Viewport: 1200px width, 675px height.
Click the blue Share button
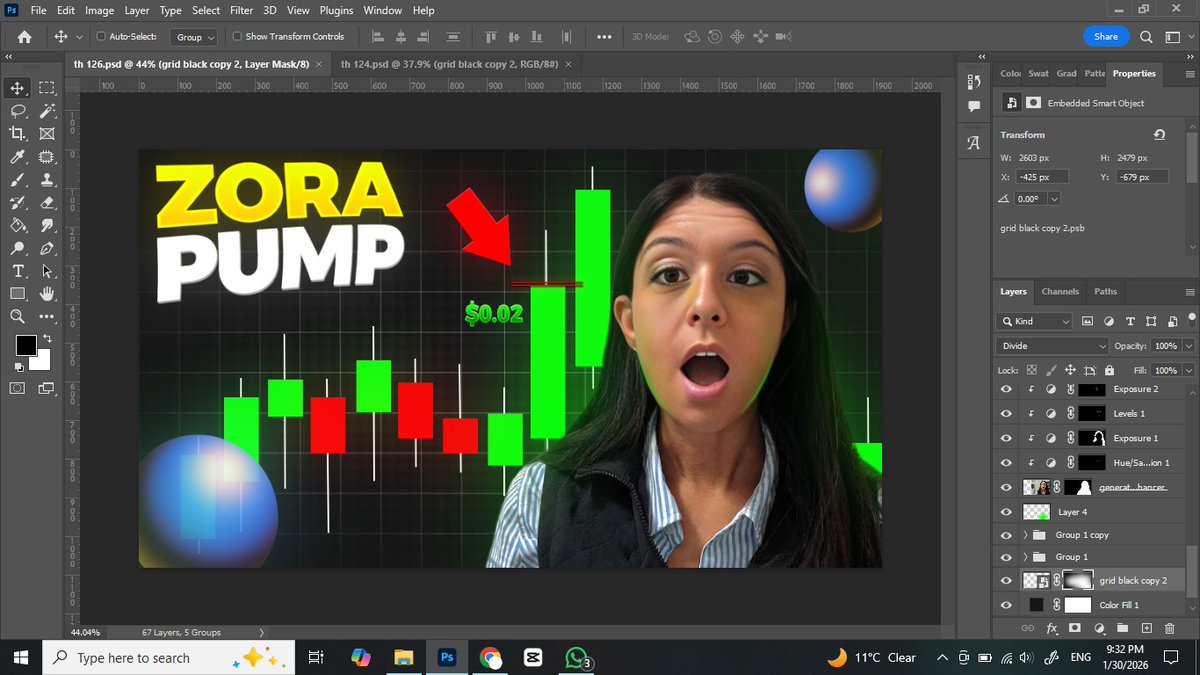coord(1105,36)
